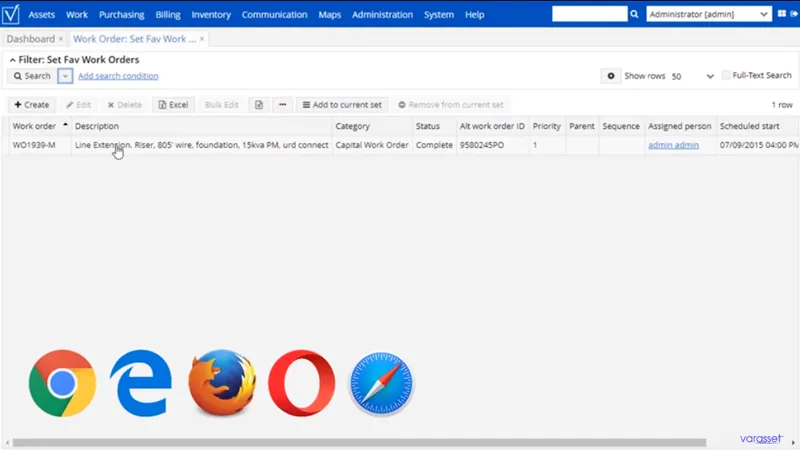
Task: Open the System menu
Action: 439,15
